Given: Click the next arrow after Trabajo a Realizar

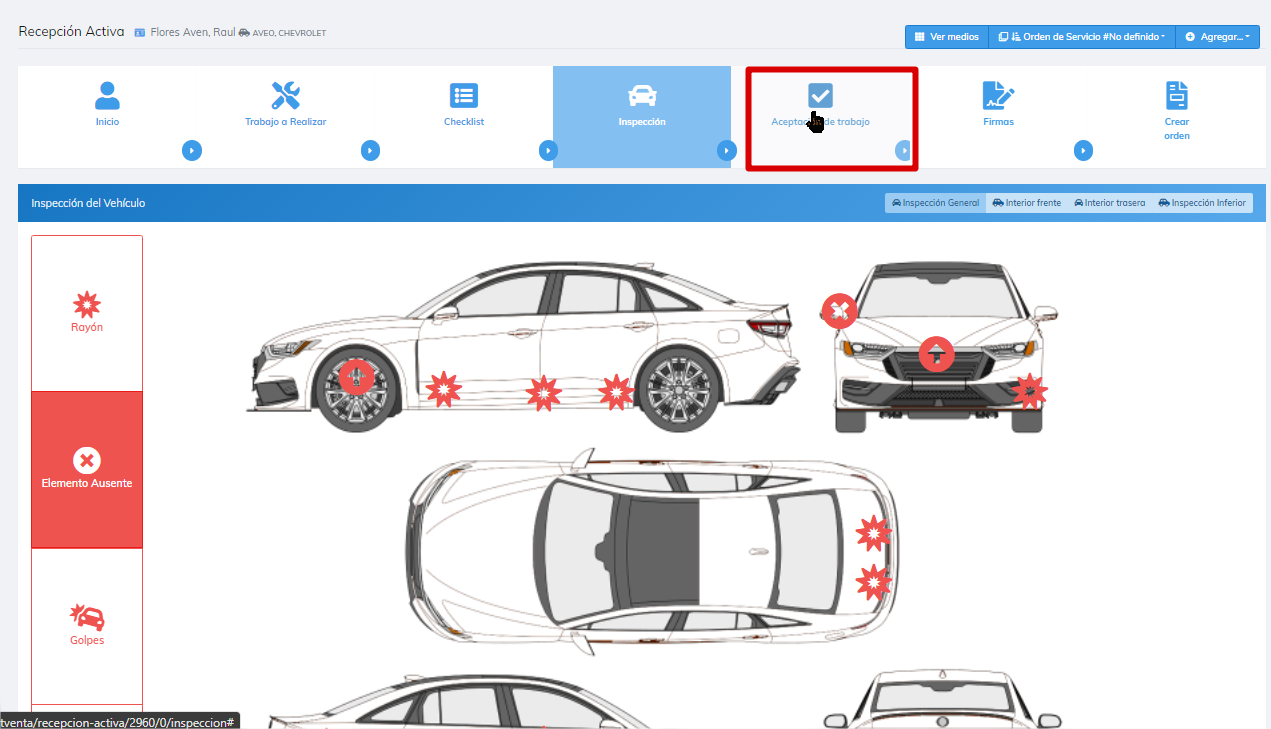Looking at the screenshot, I should [370, 150].
